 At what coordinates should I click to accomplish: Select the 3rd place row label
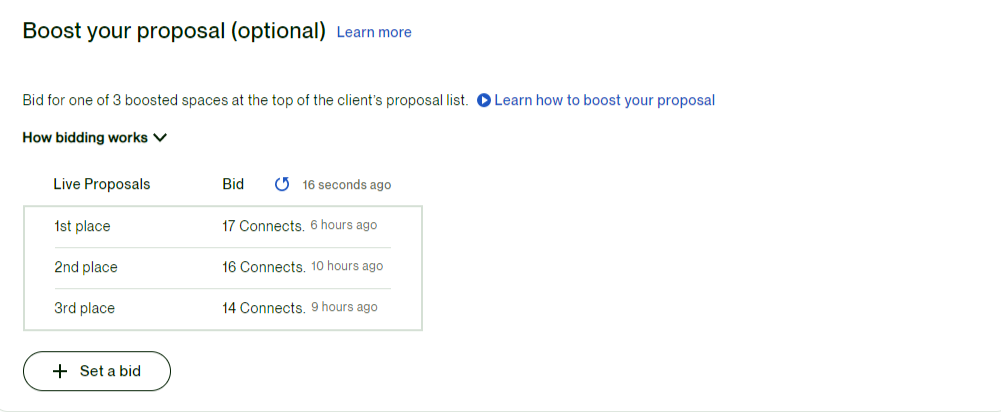pyautogui.click(x=84, y=308)
